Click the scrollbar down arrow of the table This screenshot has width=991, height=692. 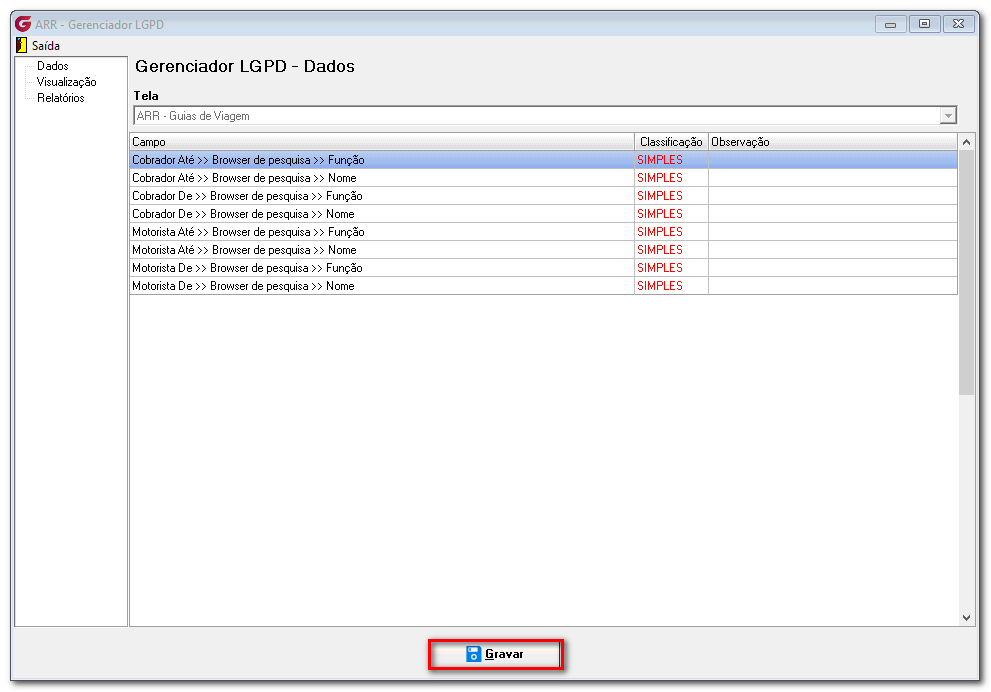966,618
